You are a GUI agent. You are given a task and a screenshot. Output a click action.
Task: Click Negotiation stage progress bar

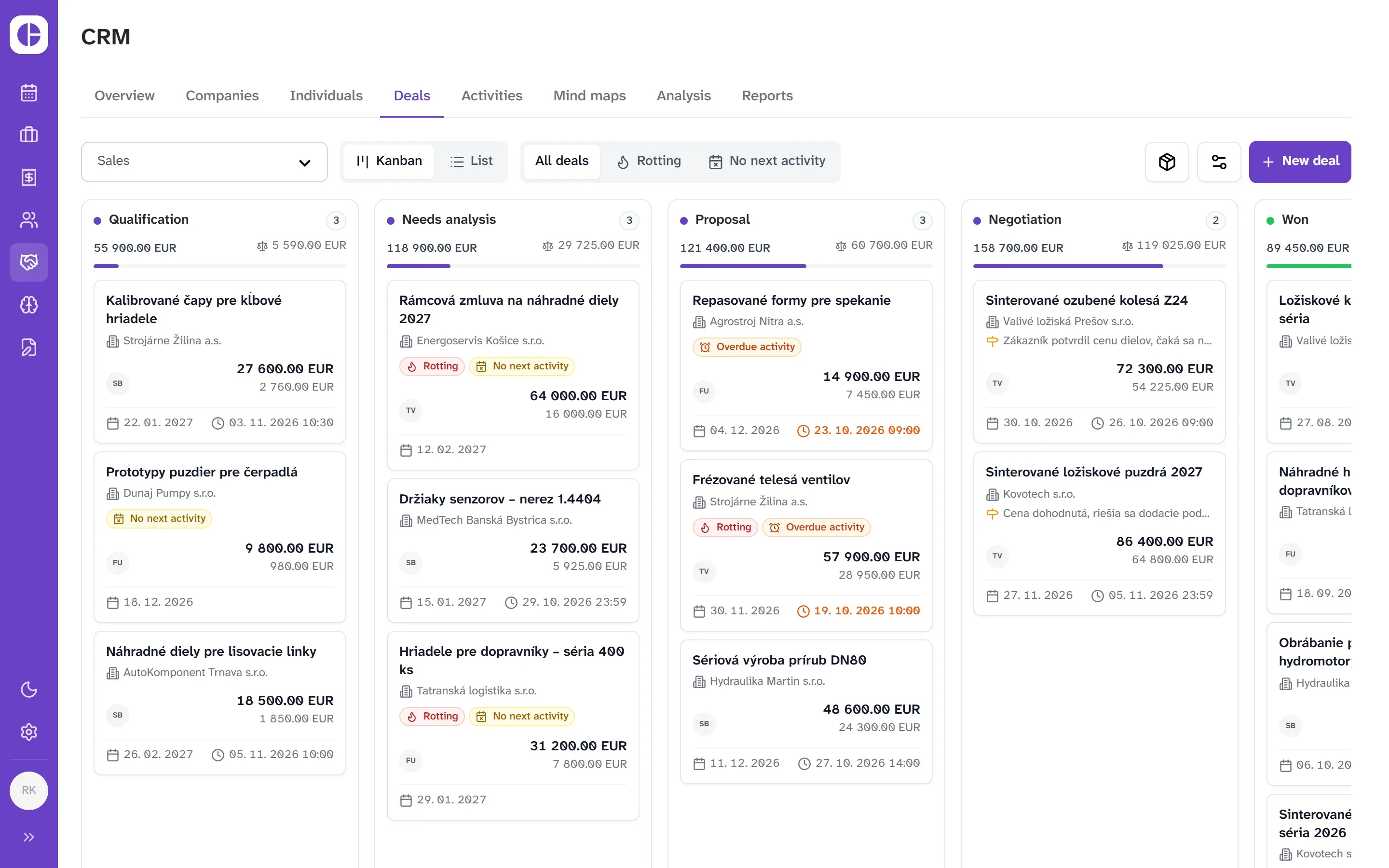point(1099,266)
